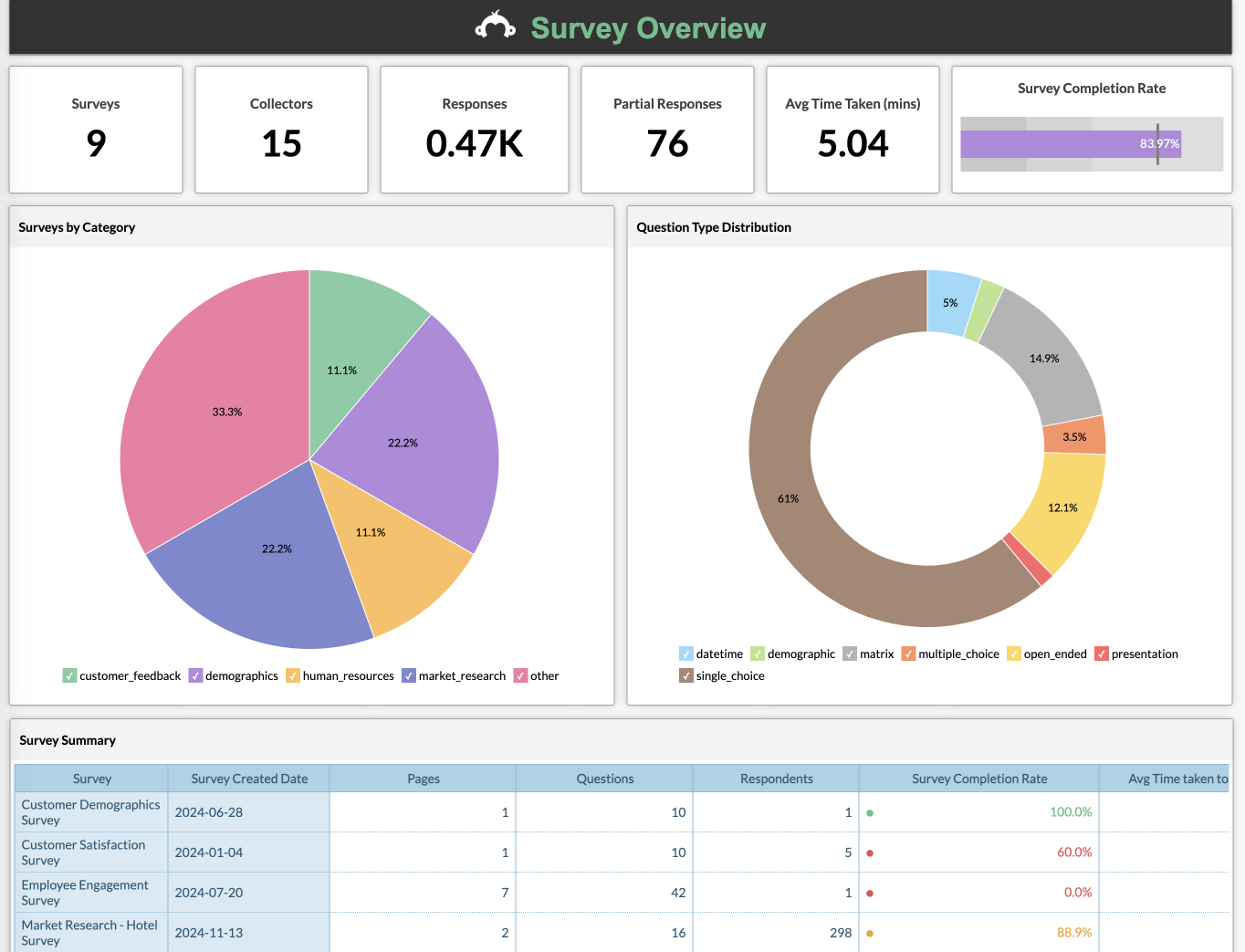
Task: Open the Customer Satisfaction Survey row
Action: [83, 853]
